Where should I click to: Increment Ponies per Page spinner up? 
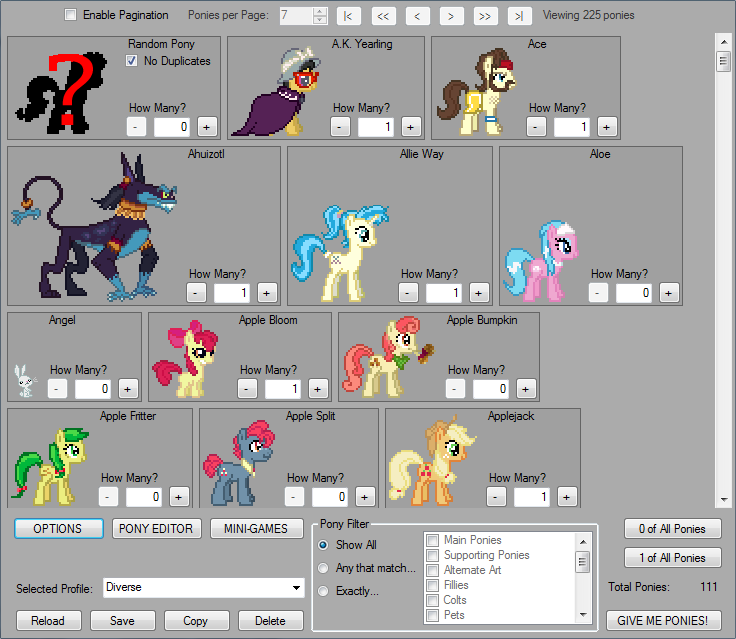pyautogui.click(x=320, y=12)
